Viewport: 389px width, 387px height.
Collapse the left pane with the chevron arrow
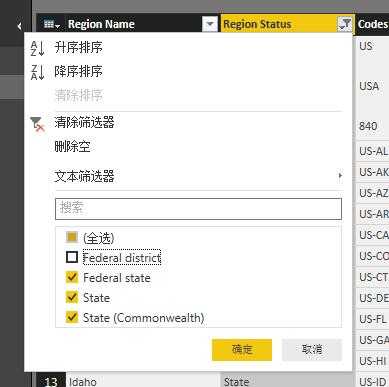point(19,26)
